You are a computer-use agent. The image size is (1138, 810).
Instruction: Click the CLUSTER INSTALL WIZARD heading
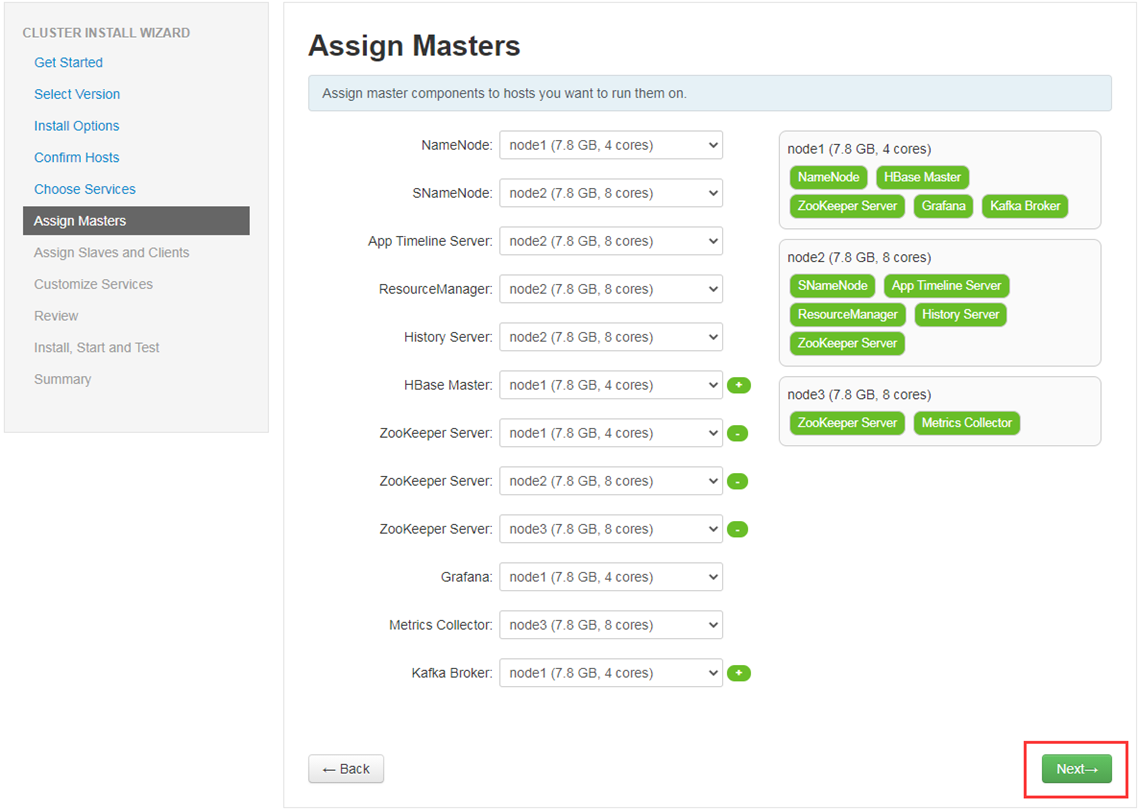click(106, 33)
